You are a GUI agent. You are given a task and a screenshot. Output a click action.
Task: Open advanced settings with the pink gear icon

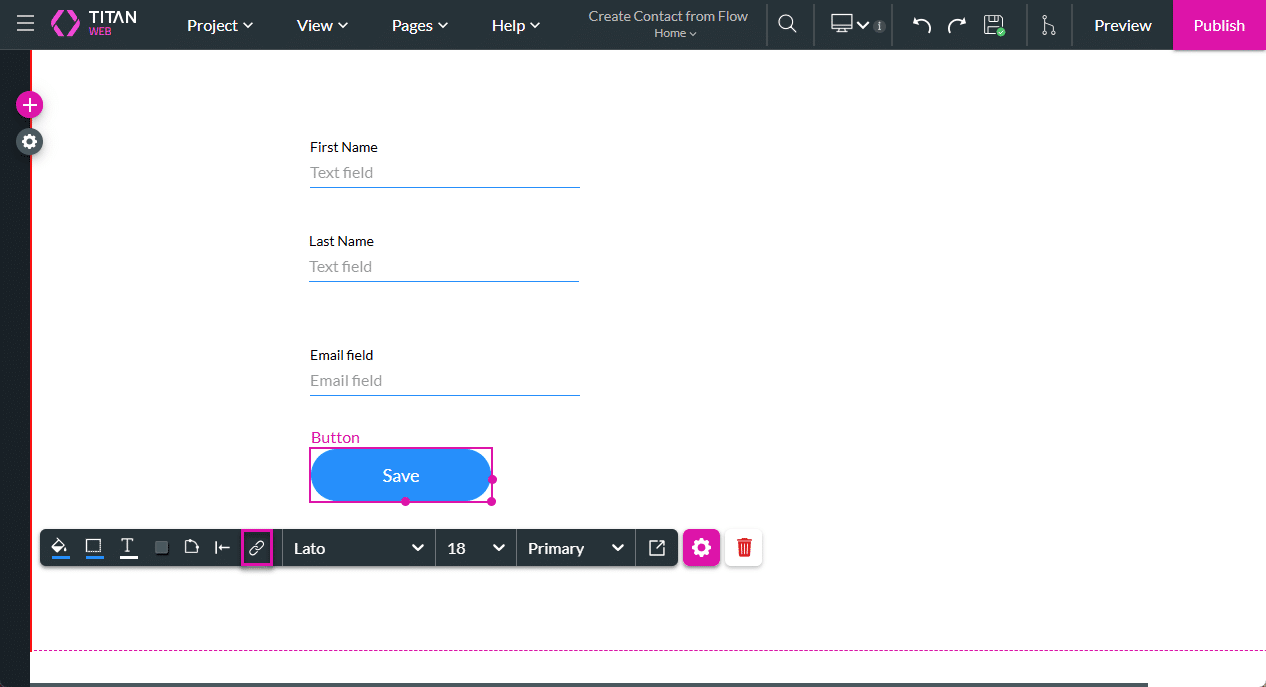pyautogui.click(x=701, y=547)
